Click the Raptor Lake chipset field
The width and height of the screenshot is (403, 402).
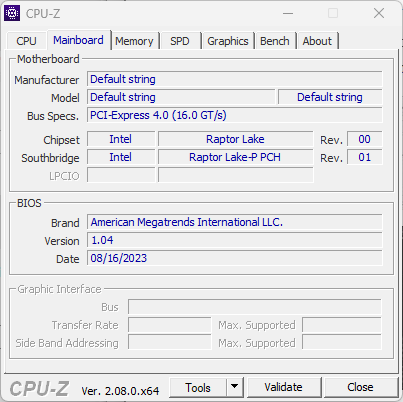(x=235, y=139)
